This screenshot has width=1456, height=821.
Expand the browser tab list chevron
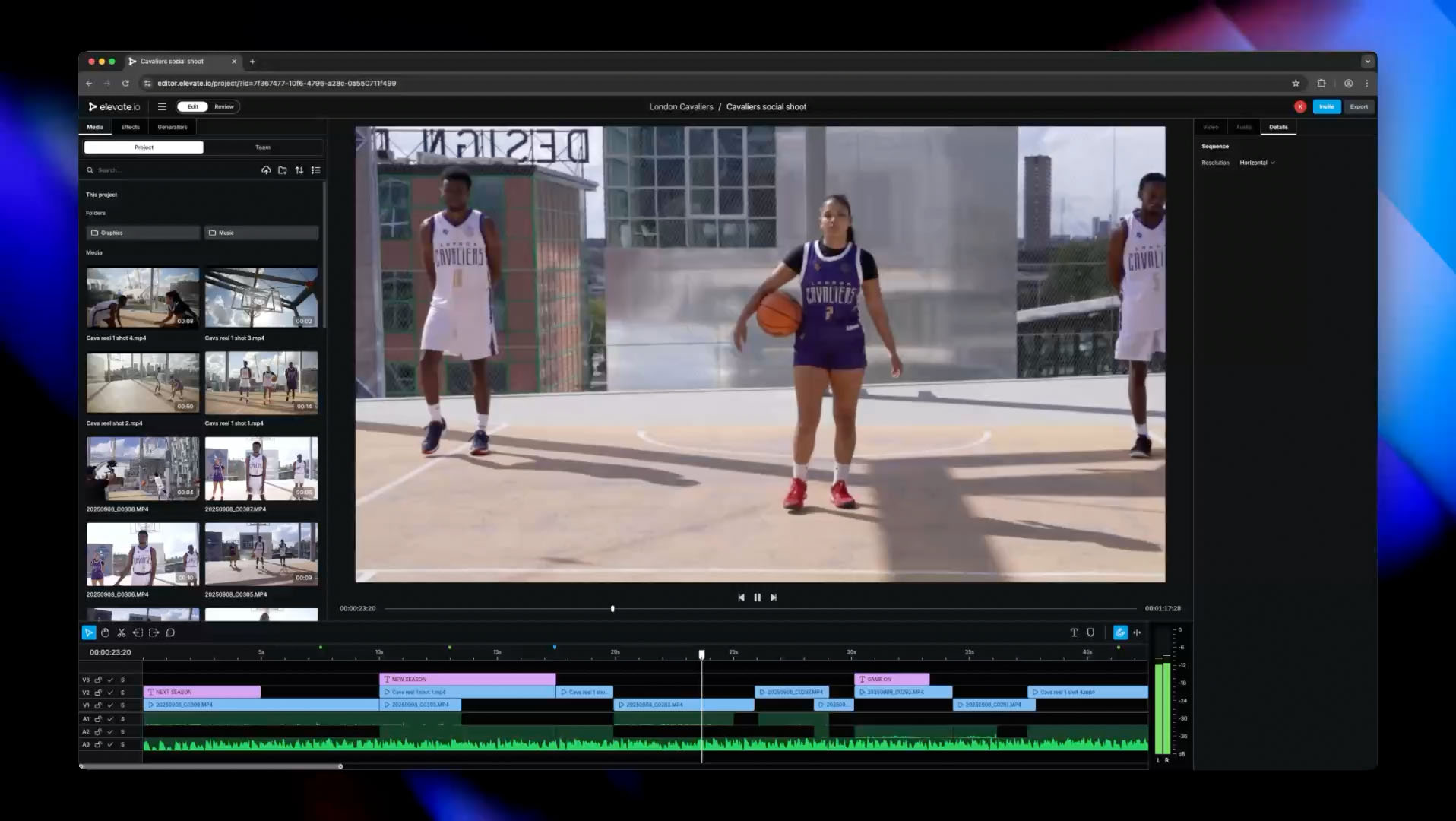click(x=1367, y=62)
